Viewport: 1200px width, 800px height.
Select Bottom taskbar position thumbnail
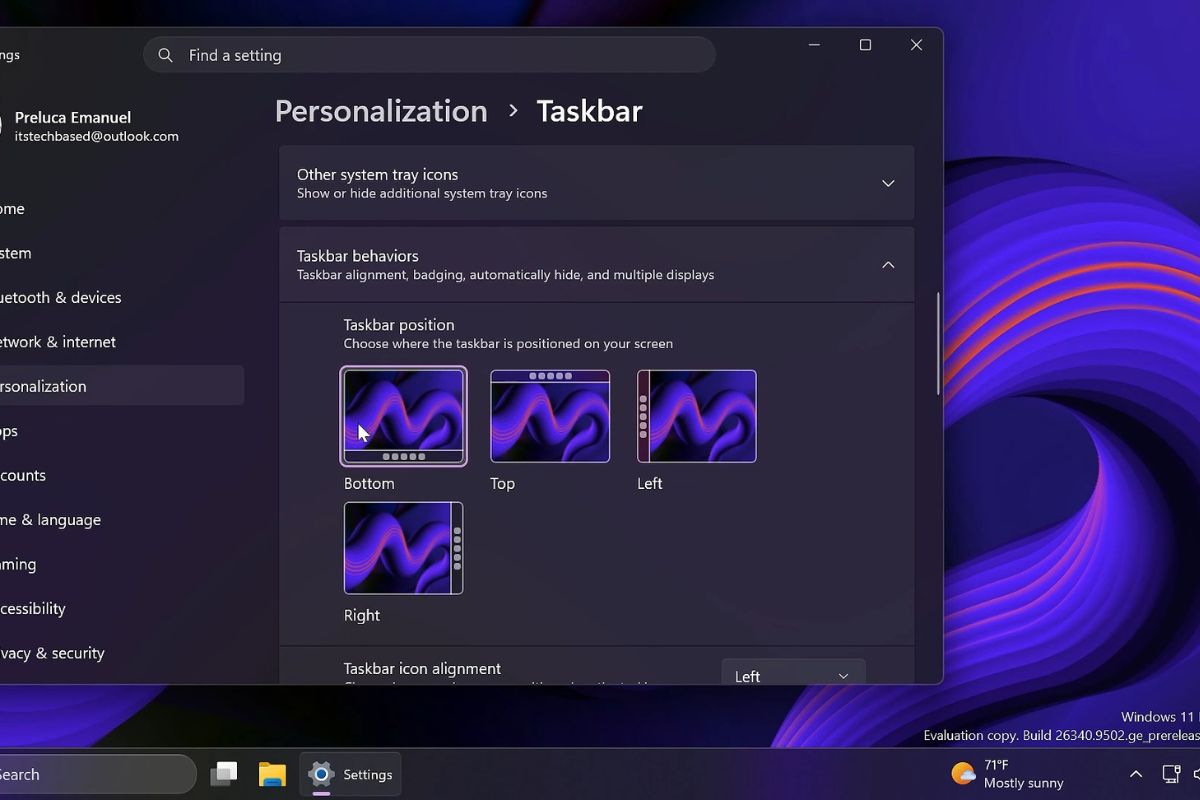point(403,416)
